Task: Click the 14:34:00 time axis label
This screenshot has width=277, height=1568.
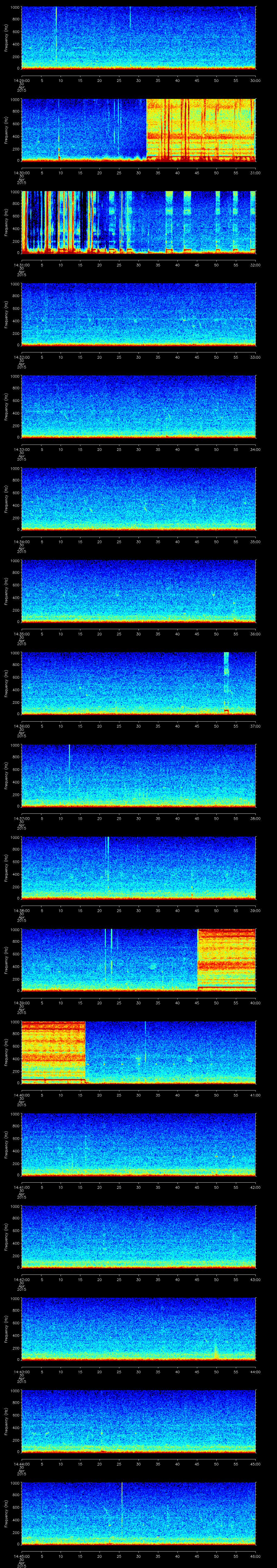Action: pyautogui.click(x=22, y=542)
